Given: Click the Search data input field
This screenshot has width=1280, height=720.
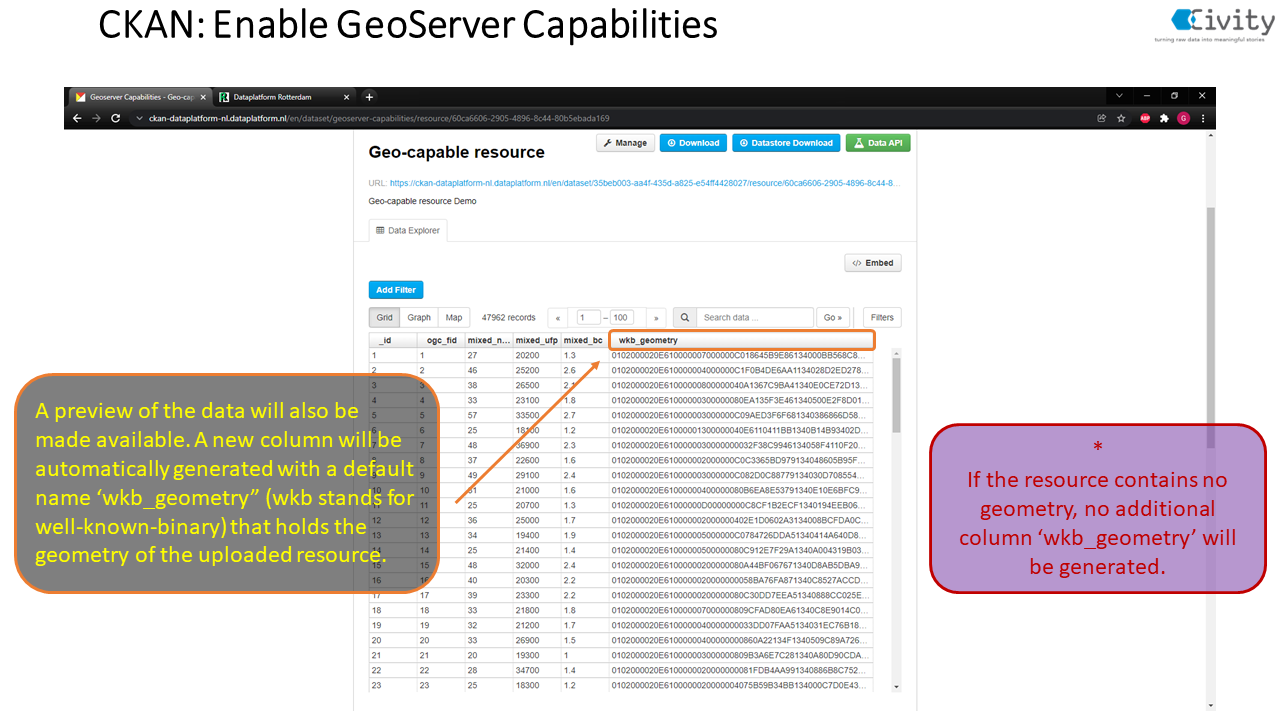Looking at the screenshot, I should [755, 318].
